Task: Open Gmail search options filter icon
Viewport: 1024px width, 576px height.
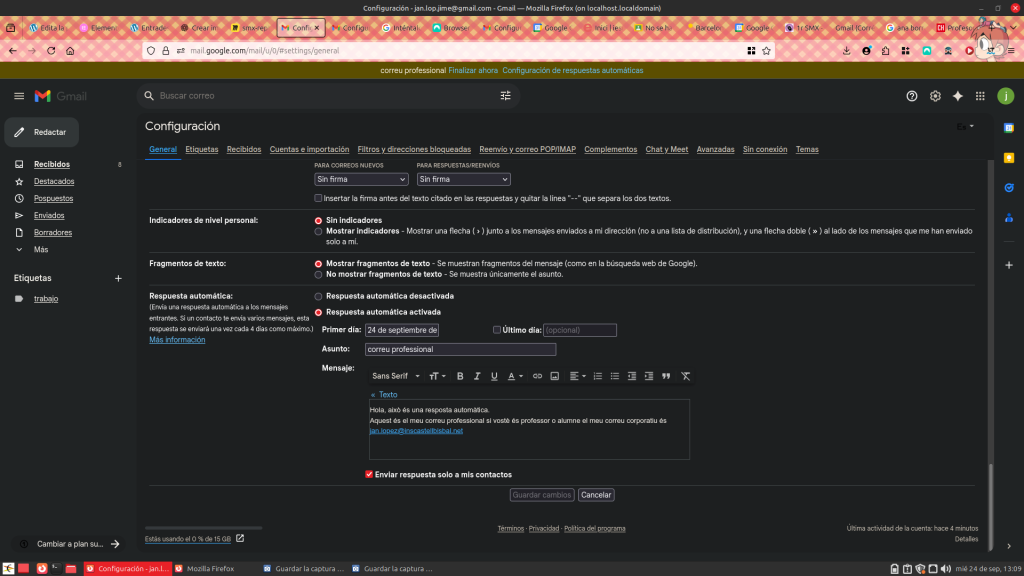Action: [x=505, y=96]
